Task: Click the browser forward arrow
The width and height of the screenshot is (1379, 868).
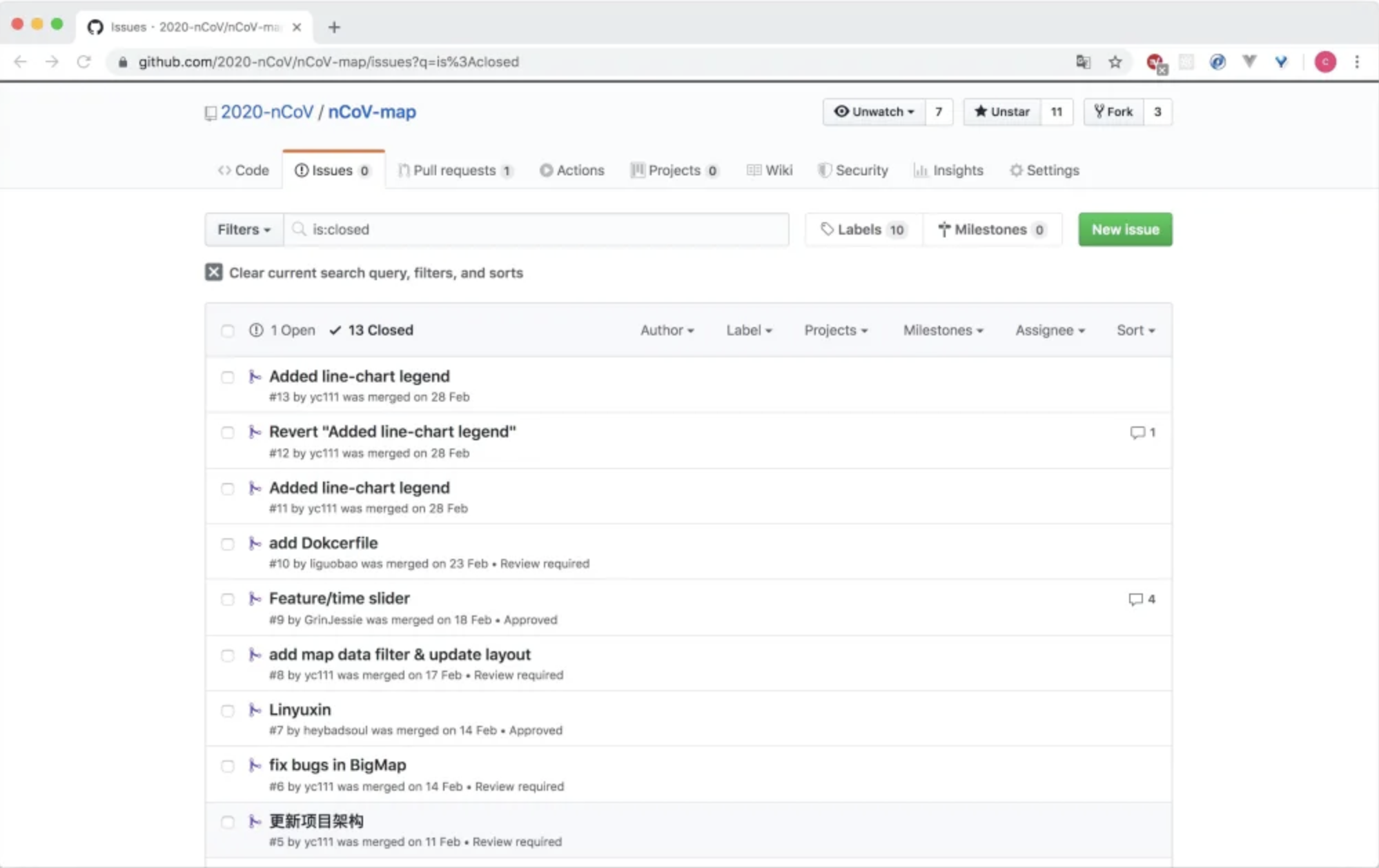Action: pyautogui.click(x=52, y=62)
